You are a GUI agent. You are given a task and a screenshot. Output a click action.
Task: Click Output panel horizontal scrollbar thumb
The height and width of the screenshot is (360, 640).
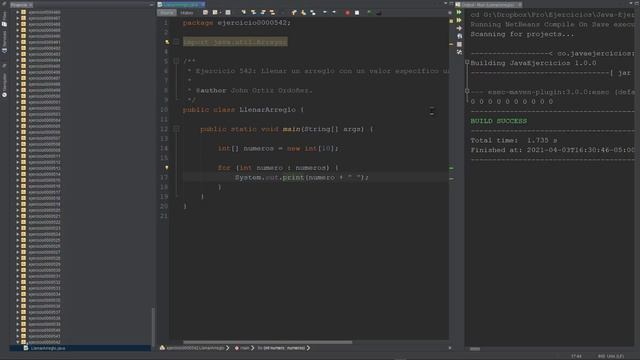point(475,349)
